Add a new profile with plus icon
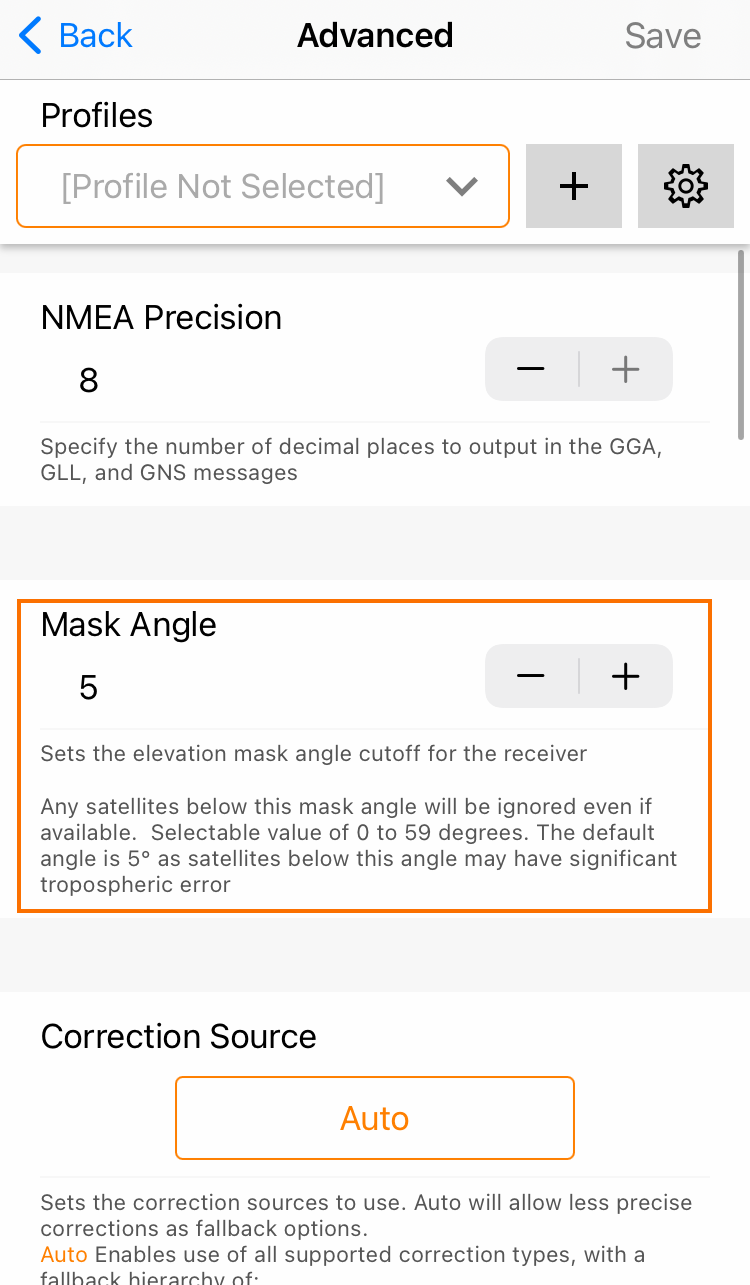750x1285 pixels. (x=574, y=186)
